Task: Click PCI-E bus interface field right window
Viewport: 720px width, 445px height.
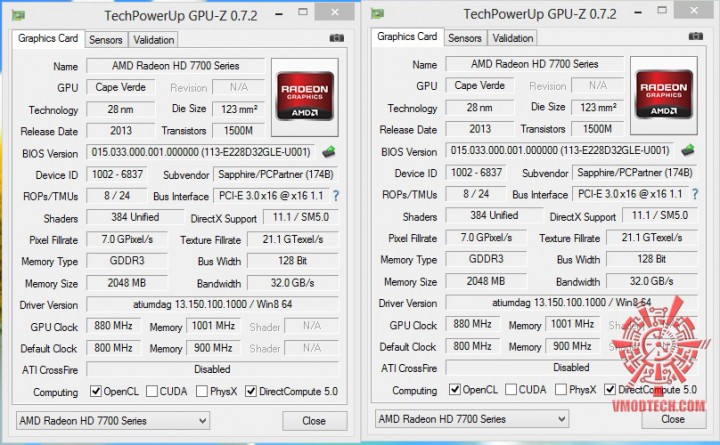Action: (630, 194)
